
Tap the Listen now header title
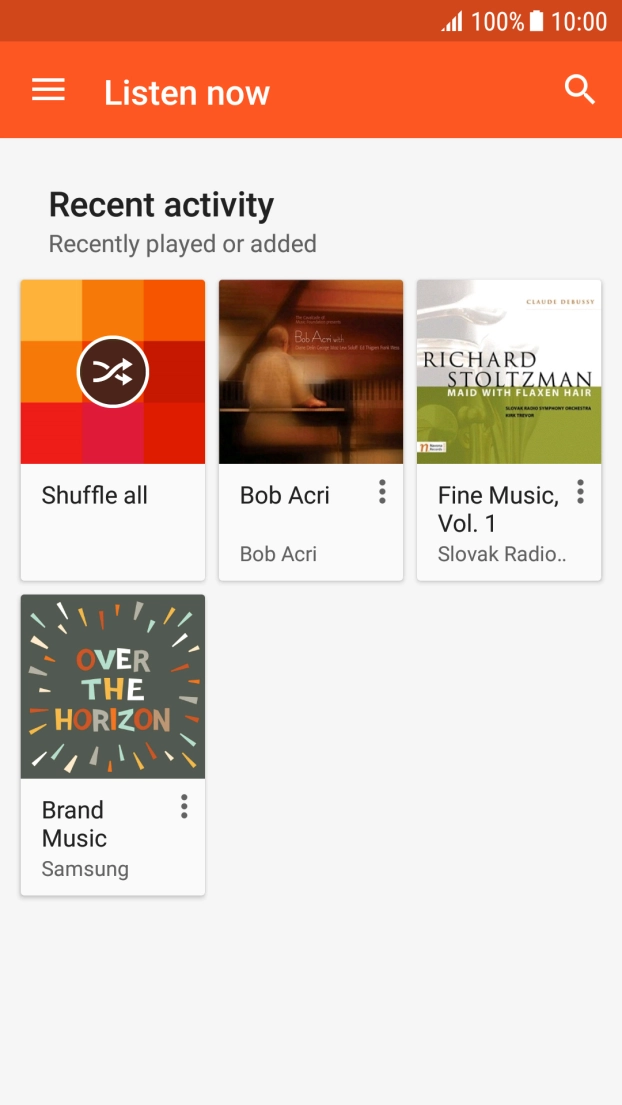click(x=187, y=93)
